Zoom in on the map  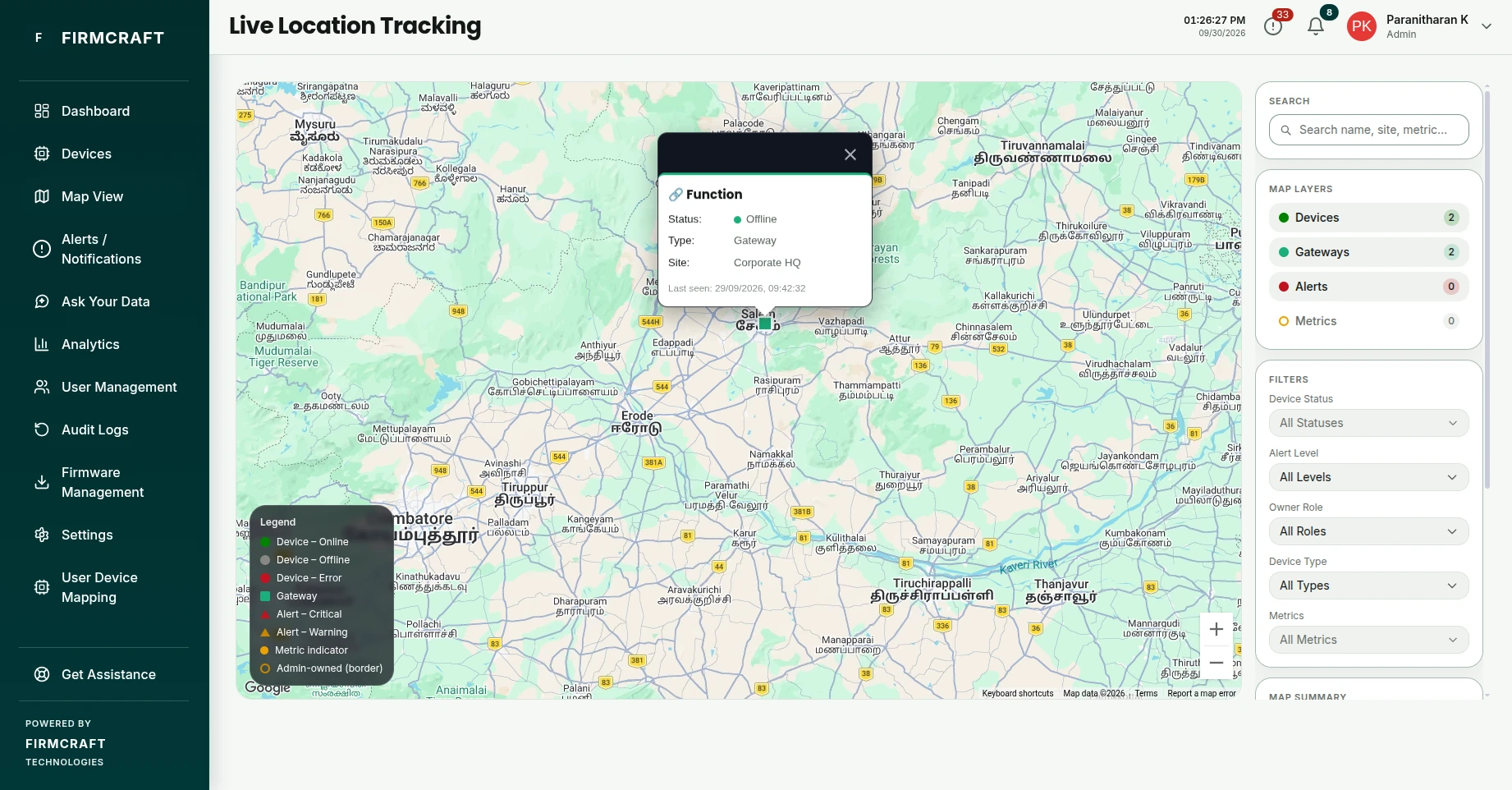[x=1216, y=630]
